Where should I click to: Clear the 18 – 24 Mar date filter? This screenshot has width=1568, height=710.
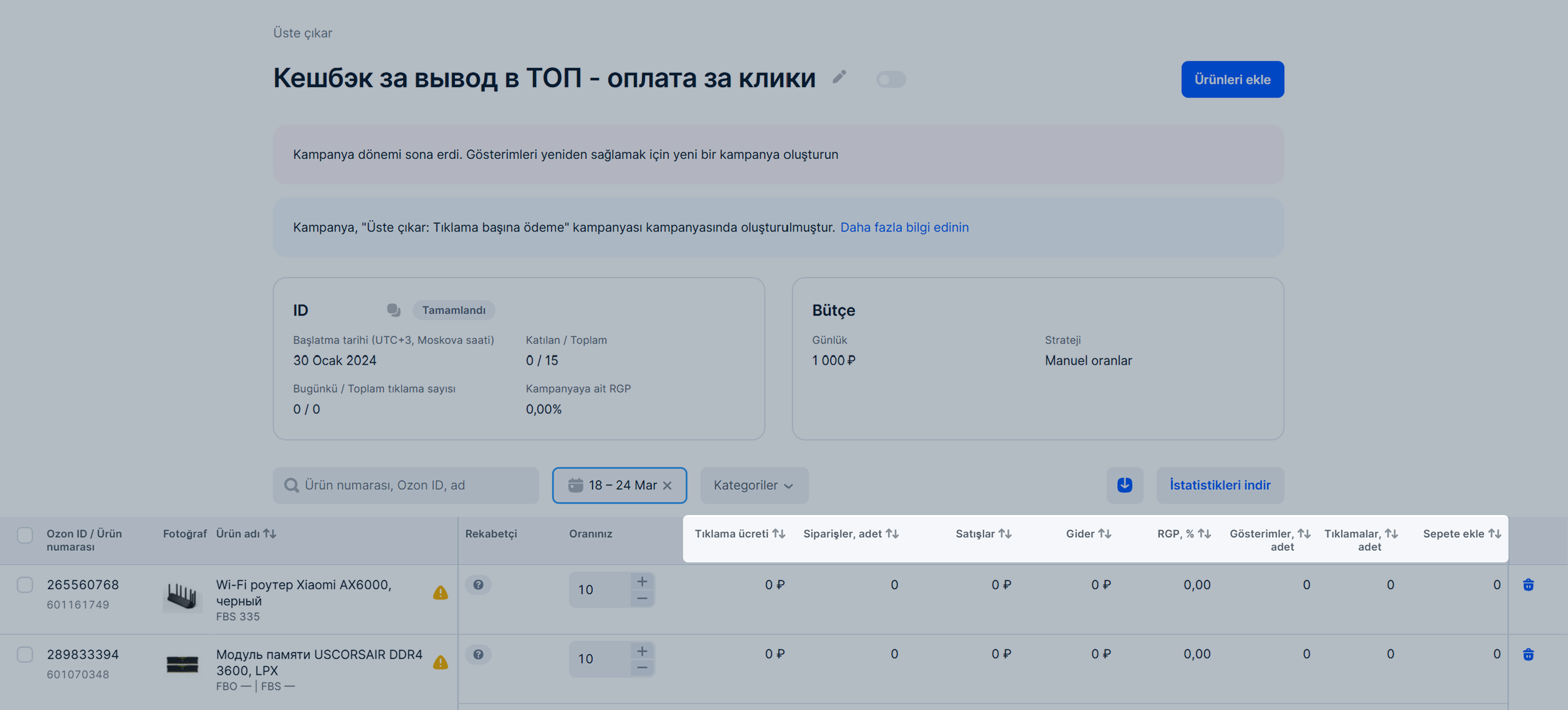click(x=667, y=485)
